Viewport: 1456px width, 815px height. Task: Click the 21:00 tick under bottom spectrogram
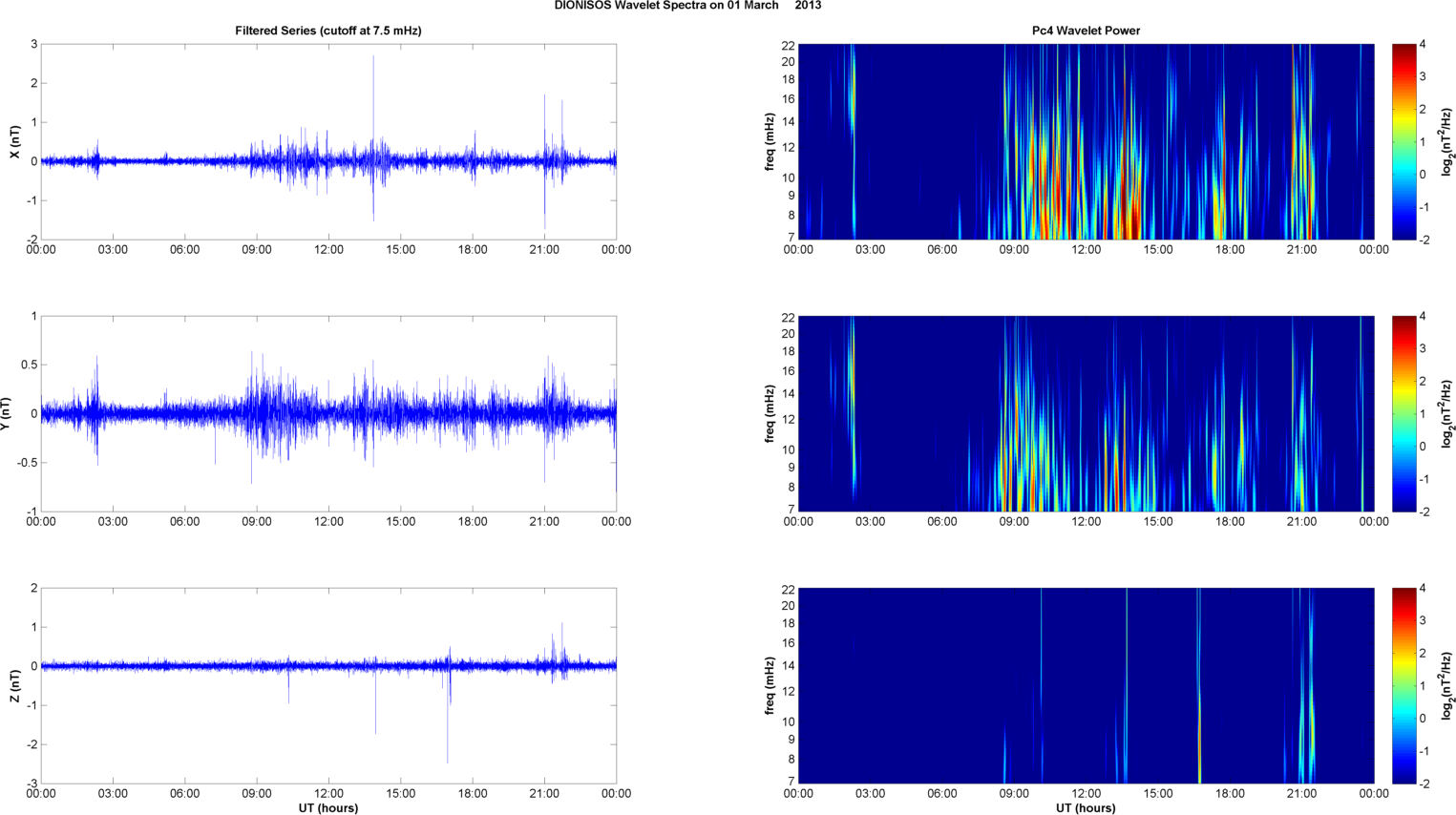[x=1301, y=794]
